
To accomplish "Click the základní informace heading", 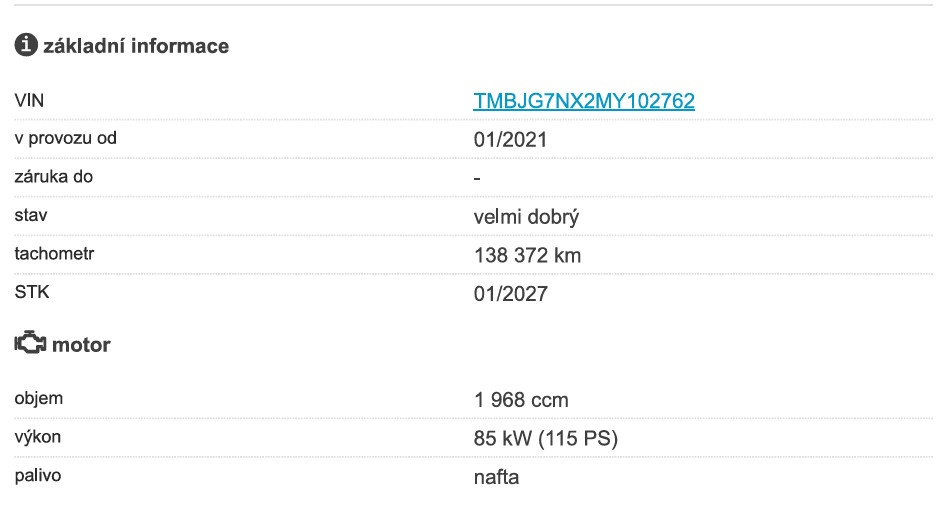I will point(136,46).
